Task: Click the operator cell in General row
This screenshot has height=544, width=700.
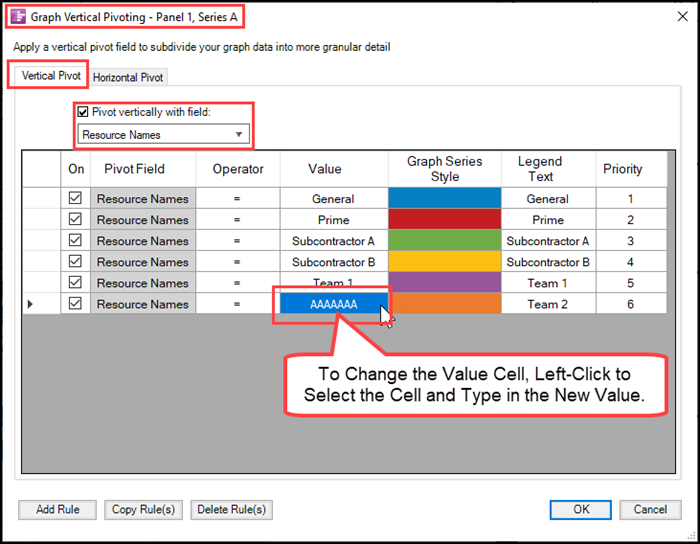Action: [x=238, y=198]
